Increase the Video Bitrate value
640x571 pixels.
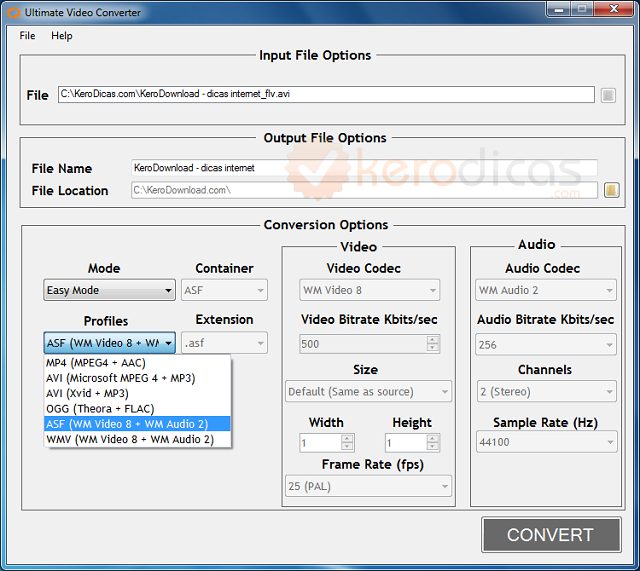click(x=433, y=340)
